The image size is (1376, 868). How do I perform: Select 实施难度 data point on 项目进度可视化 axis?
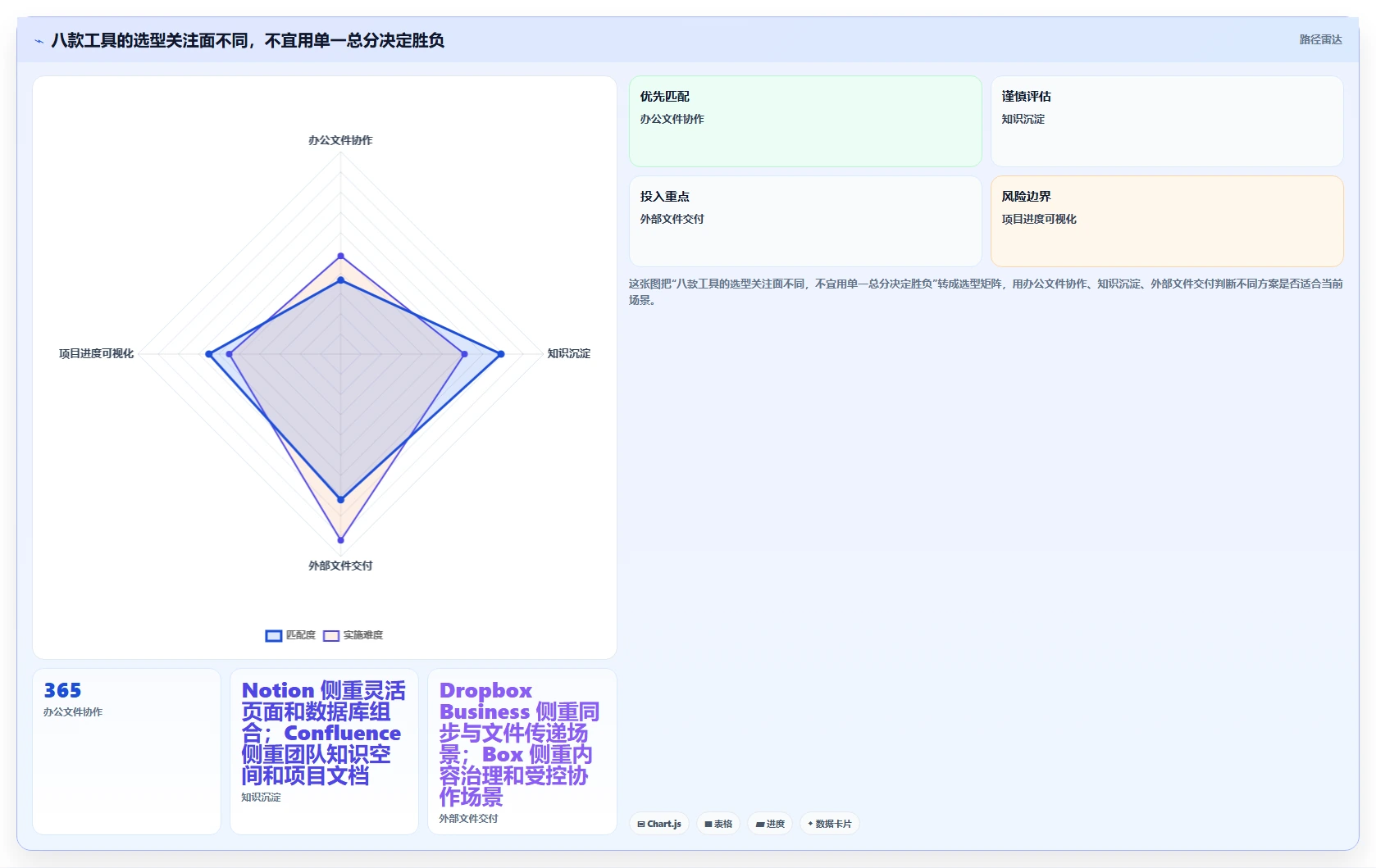(230, 354)
